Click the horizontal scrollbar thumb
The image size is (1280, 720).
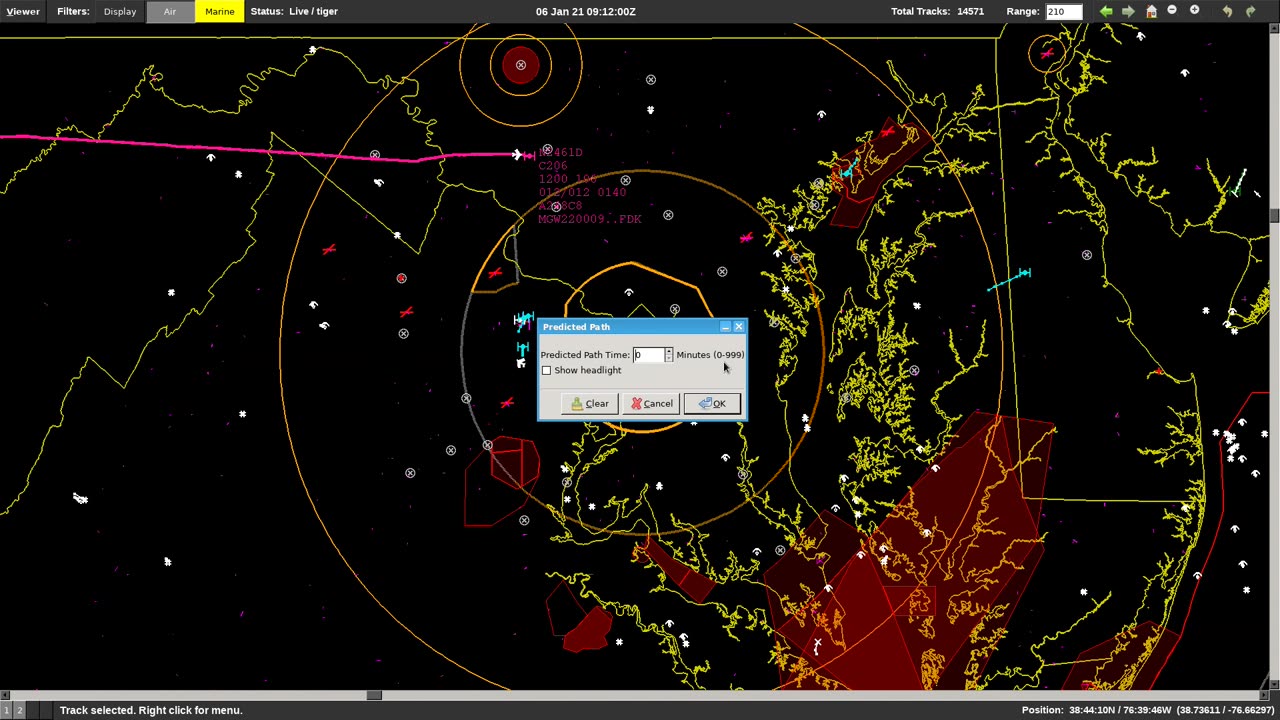373,695
